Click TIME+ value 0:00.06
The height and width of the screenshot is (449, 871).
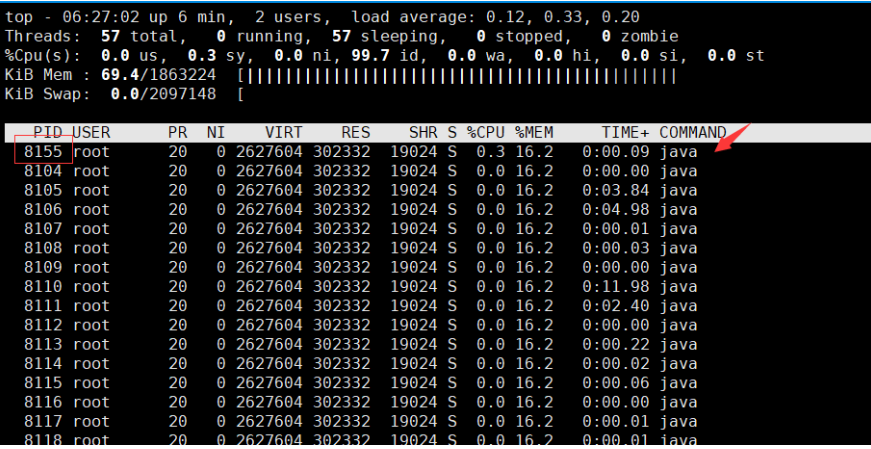coord(615,383)
